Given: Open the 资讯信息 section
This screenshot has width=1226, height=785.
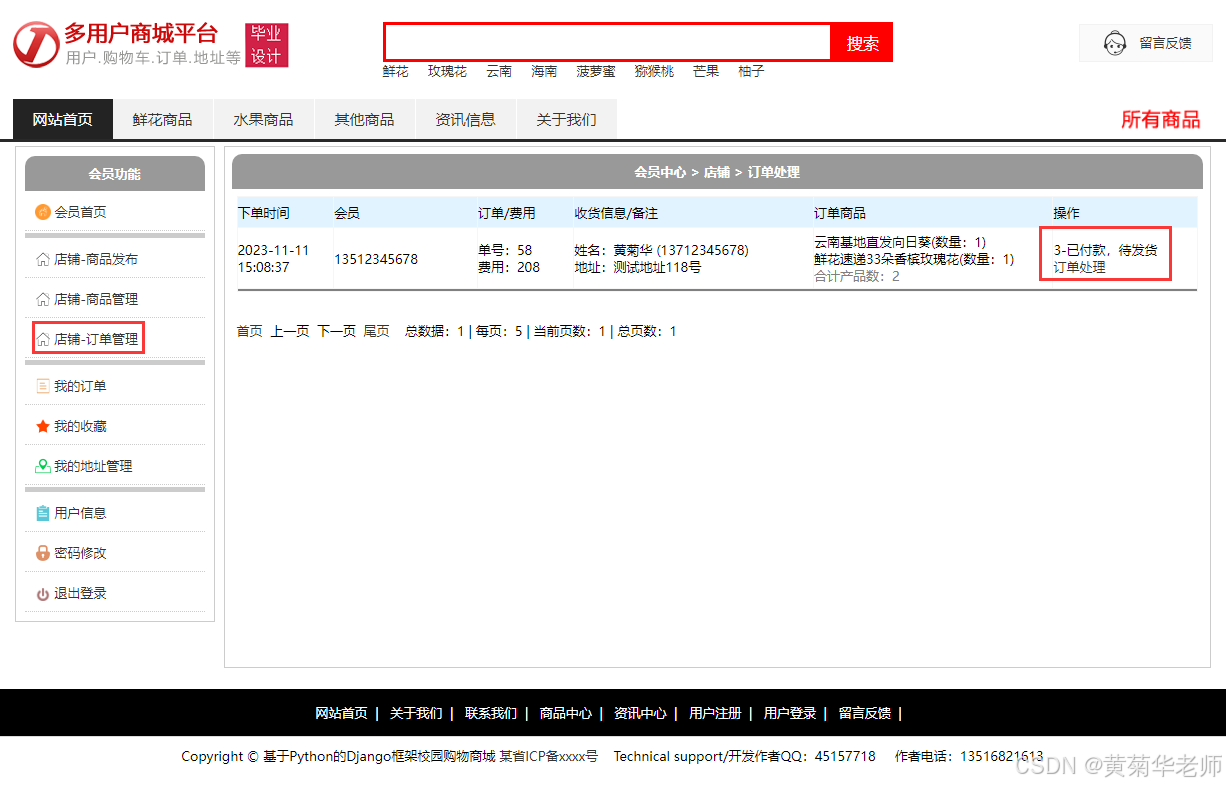Looking at the screenshot, I should pos(465,118).
